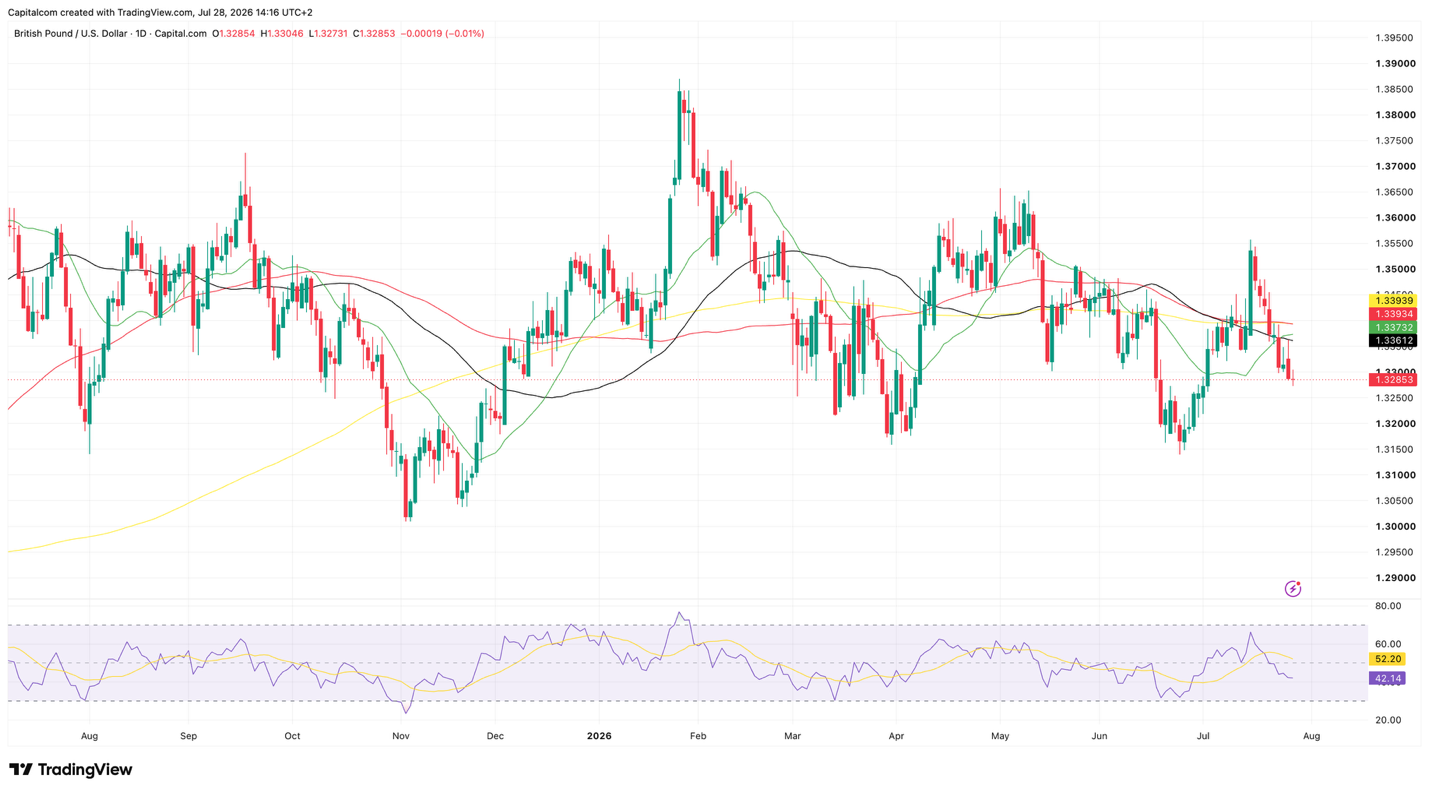
Task: Click the Nov label on time axis
Action: coord(401,736)
